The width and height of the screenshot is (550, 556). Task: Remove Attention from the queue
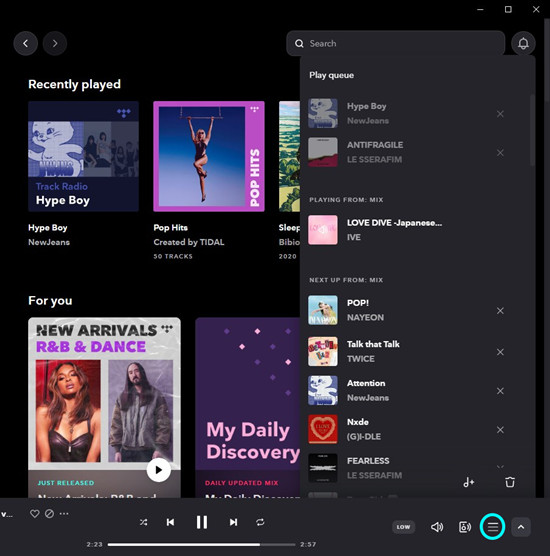[x=500, y=391]
